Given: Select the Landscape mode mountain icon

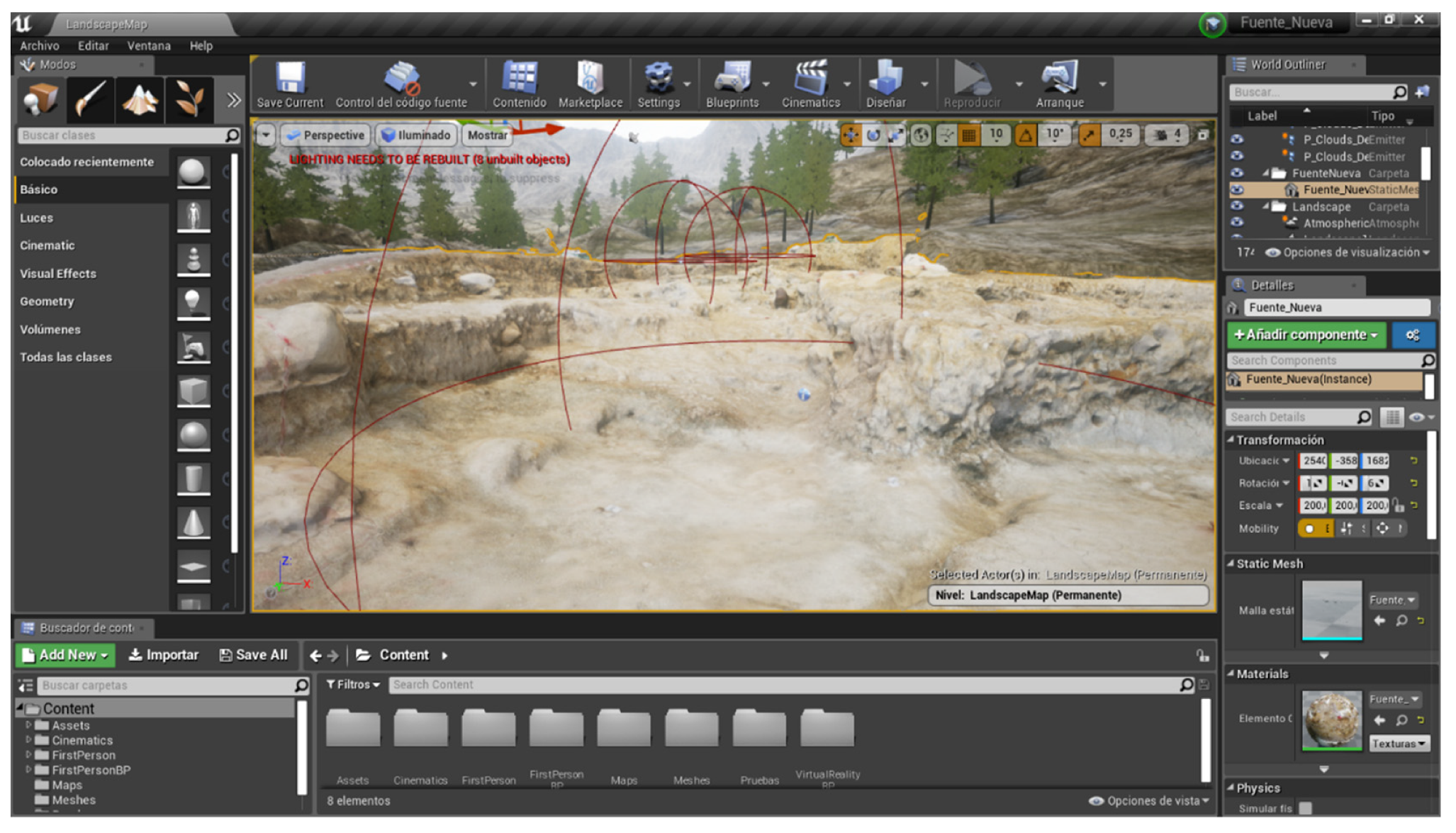Looking at the screenshot, I should (139, 100).
